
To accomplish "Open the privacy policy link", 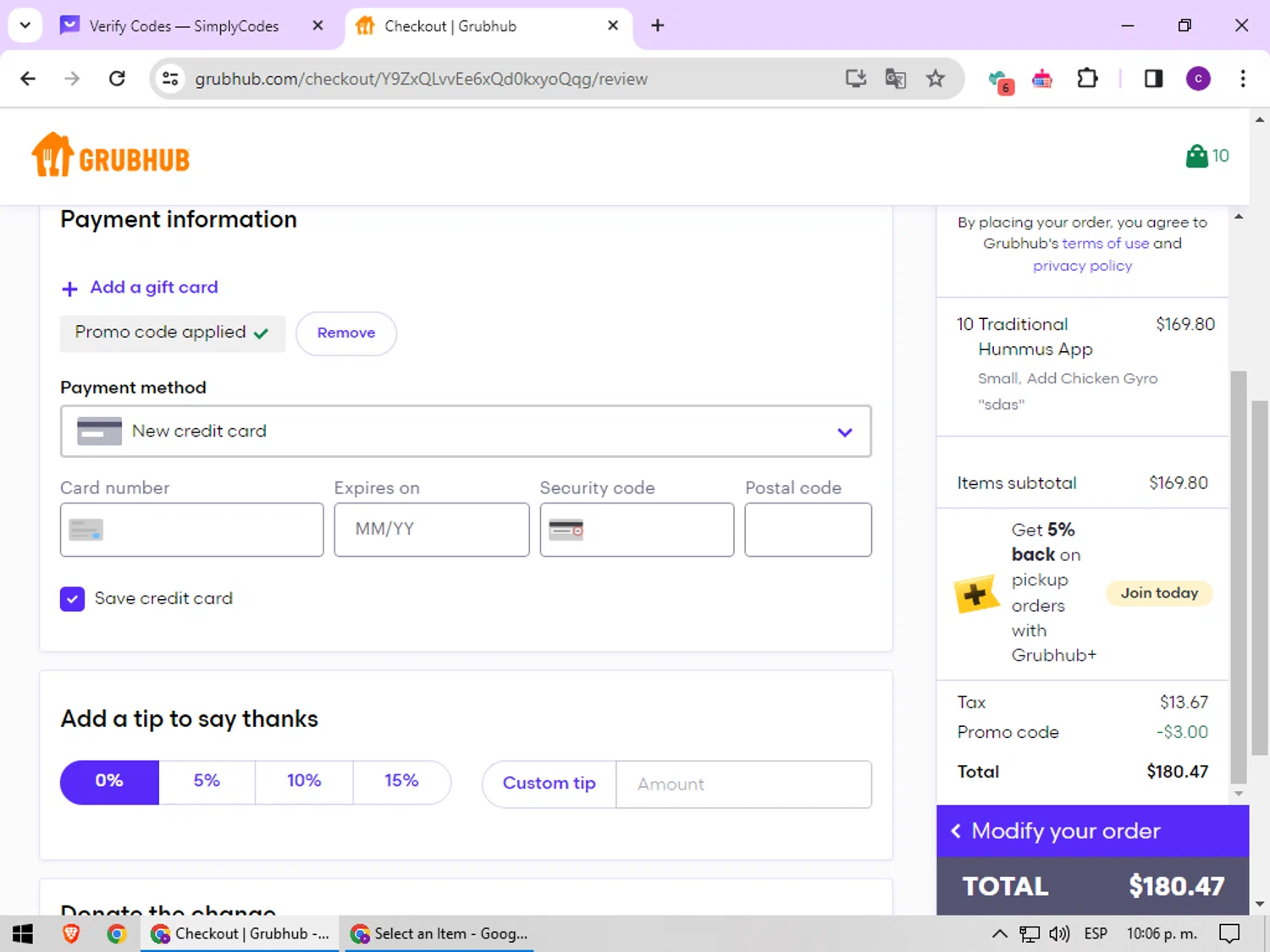I will tap(1082, 266).
